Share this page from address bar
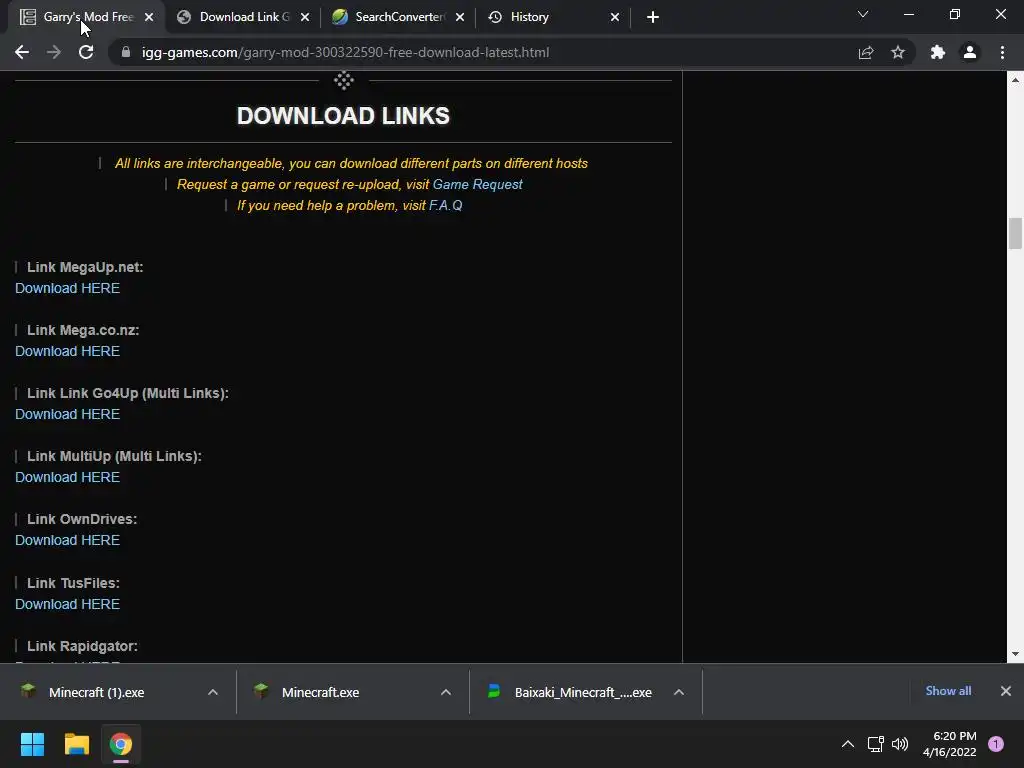This screenshot has width=1024, height=768. [x=866, y=52]
